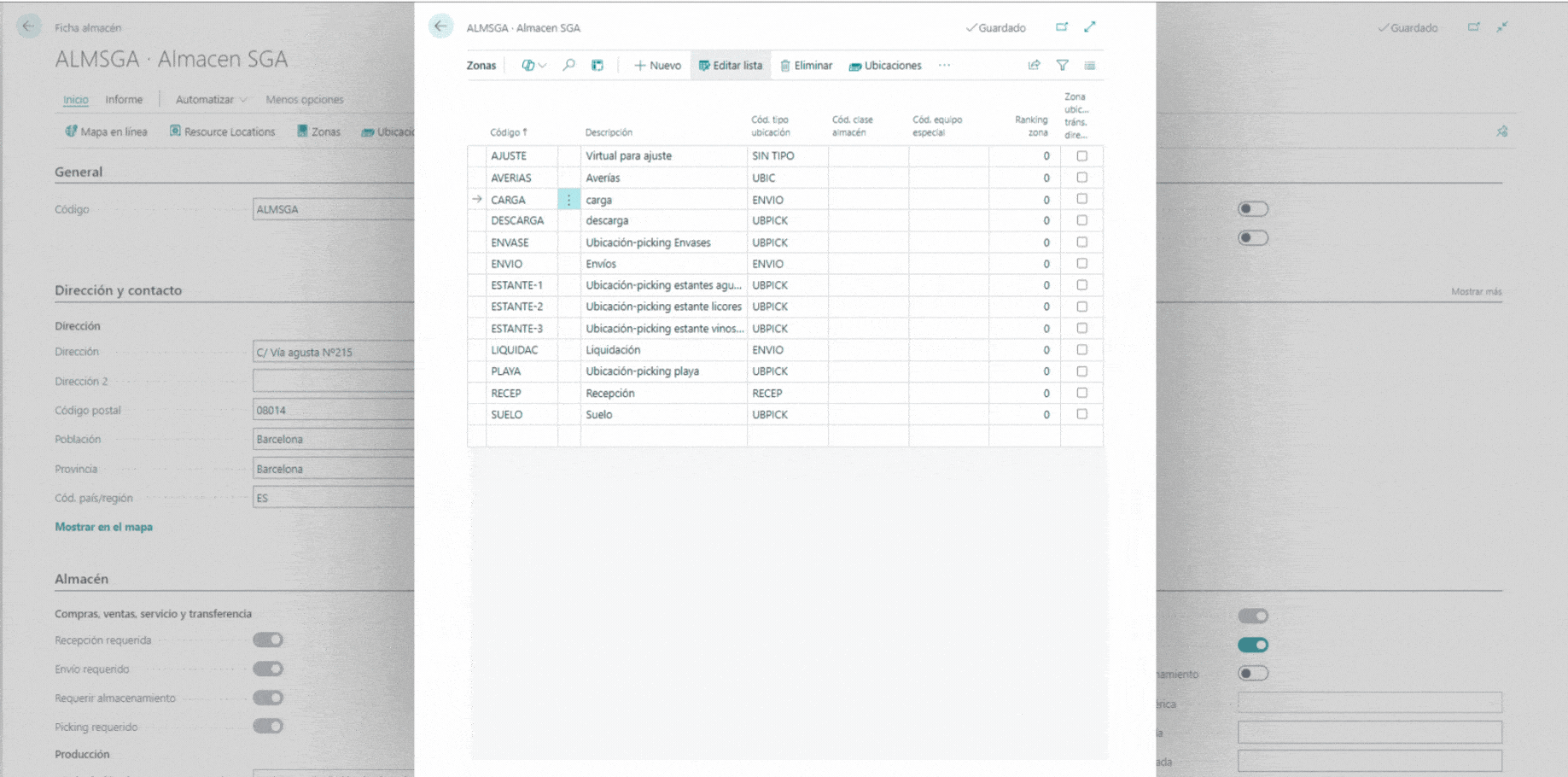This screenshot has height=777, width=1568.
Task: Click Editar lista in the toolbar
Action: click(x=731, y=66)
